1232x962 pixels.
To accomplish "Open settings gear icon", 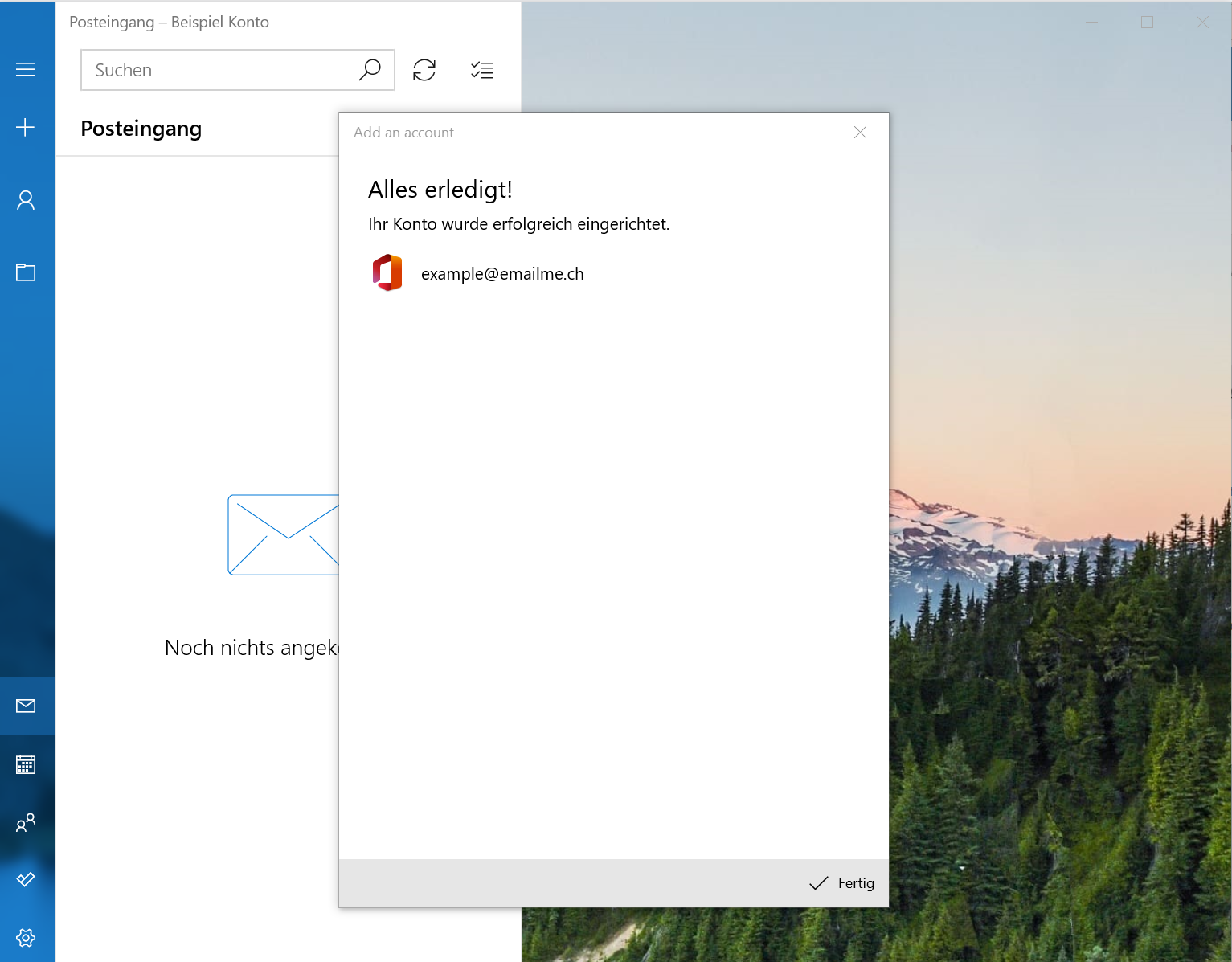I will point(26,937).
